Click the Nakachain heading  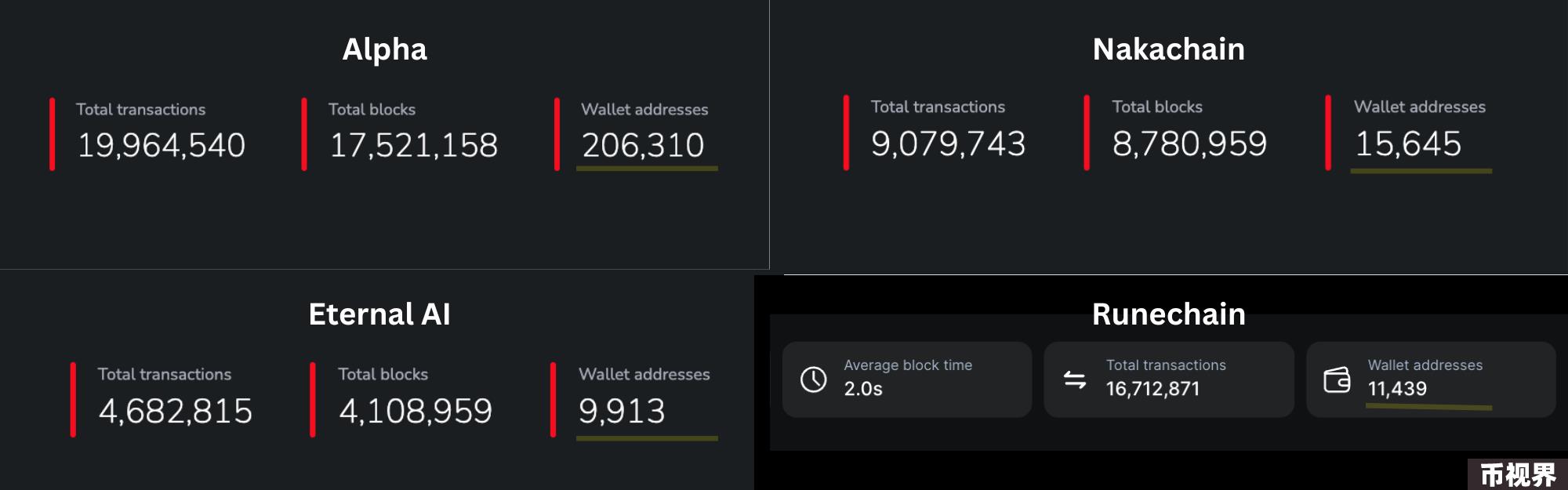coord(1168,49)
